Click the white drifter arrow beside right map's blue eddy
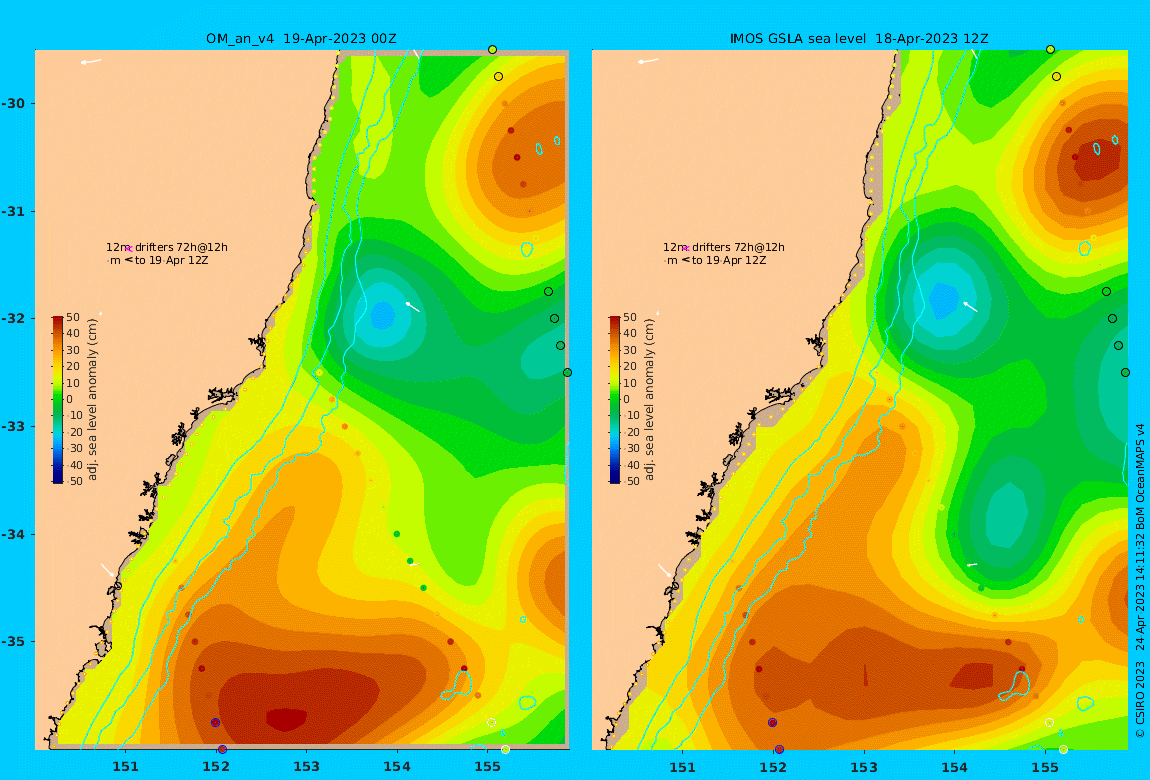 click(970, 306)
